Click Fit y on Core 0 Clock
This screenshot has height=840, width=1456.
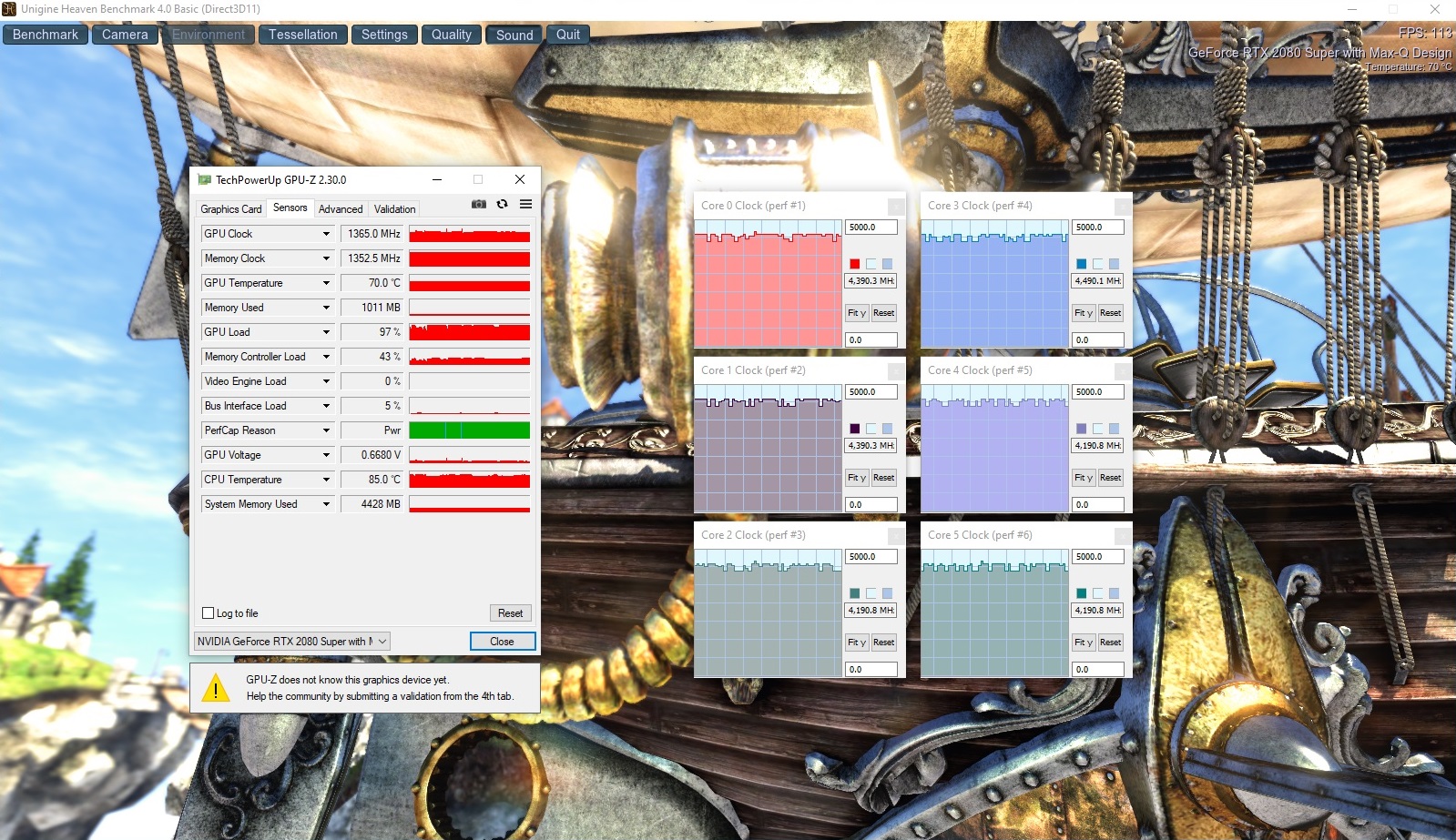pos(857,313)
